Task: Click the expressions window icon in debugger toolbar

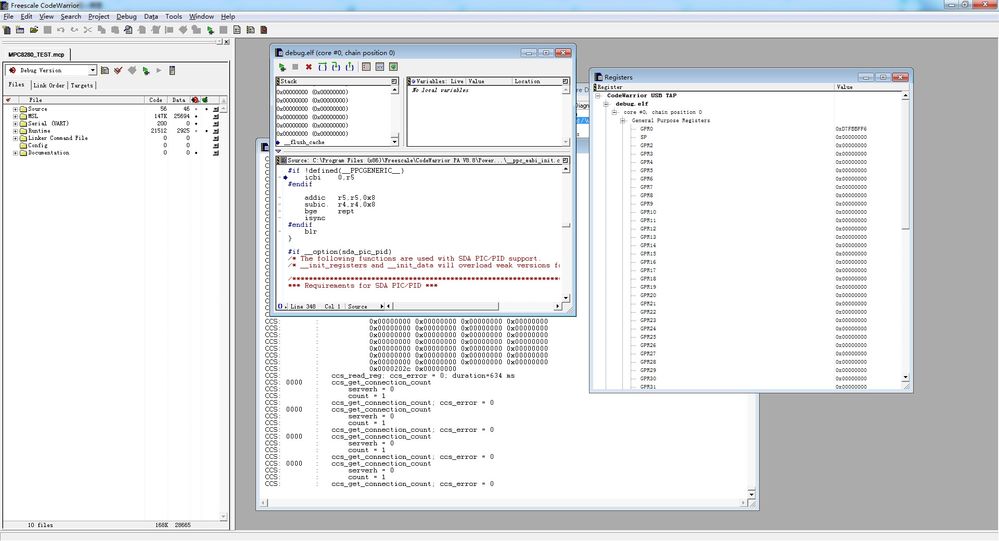Action: click(x=380, y=67)
